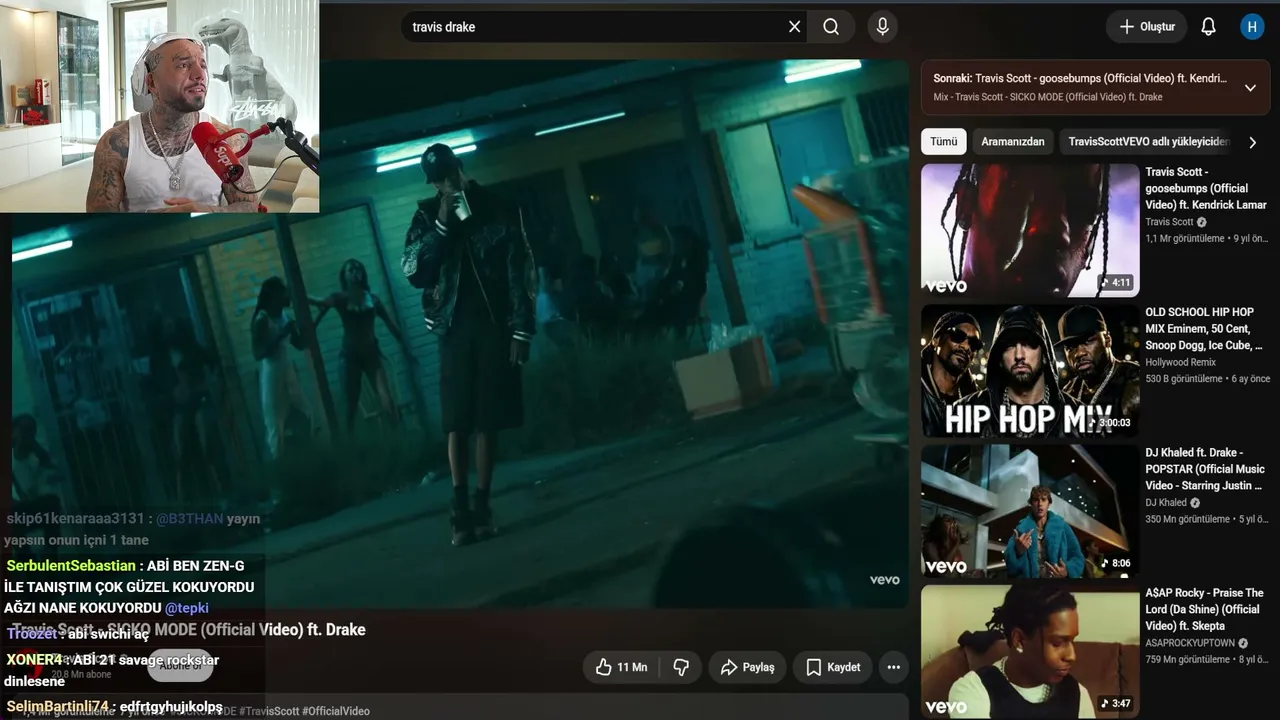The image size is (1280, 720).
Task: Expand the Sonraki playlist panel
Action: [1250, 88]
